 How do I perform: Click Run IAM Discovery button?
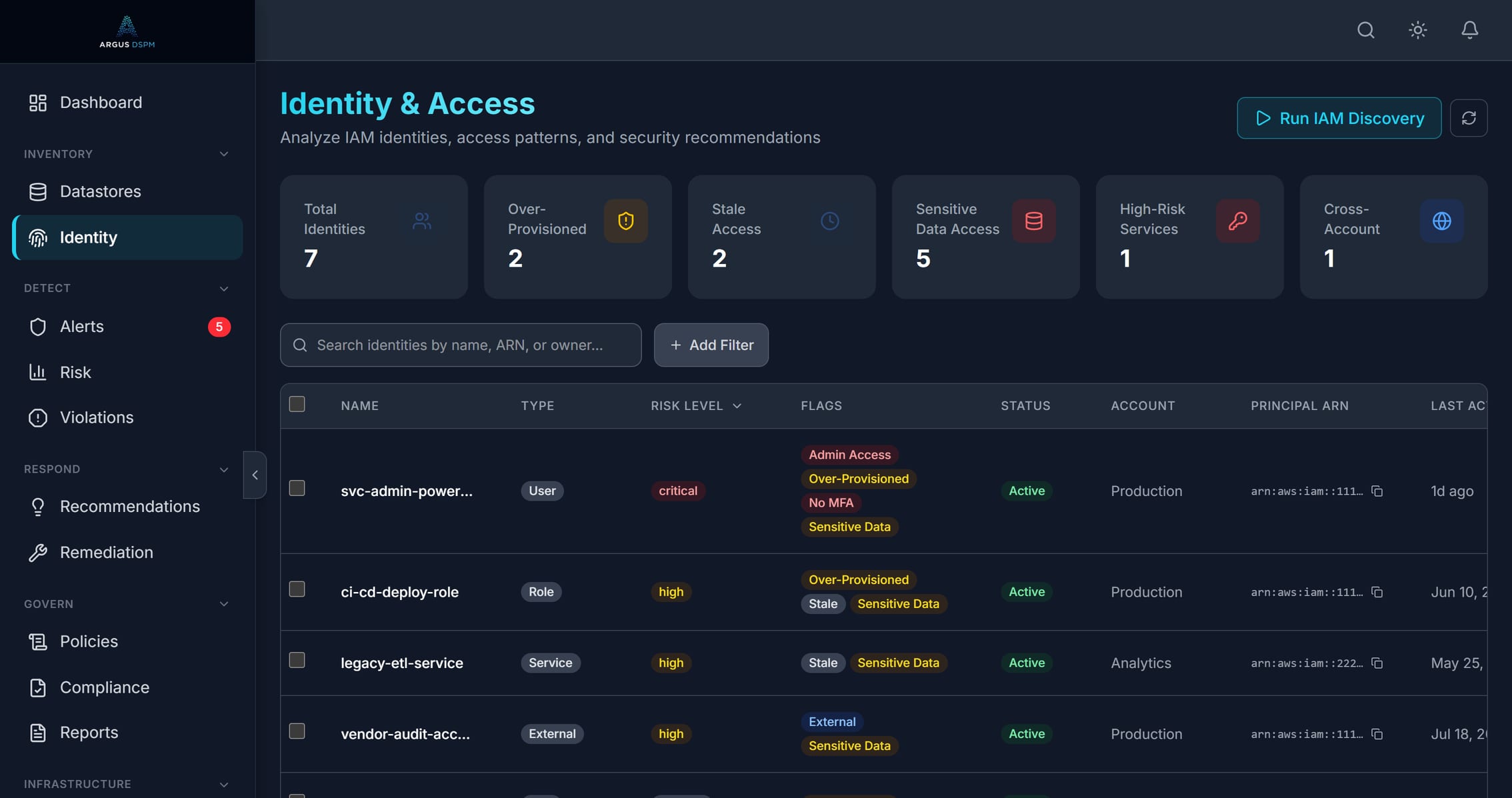click(x=1339, y=118)
